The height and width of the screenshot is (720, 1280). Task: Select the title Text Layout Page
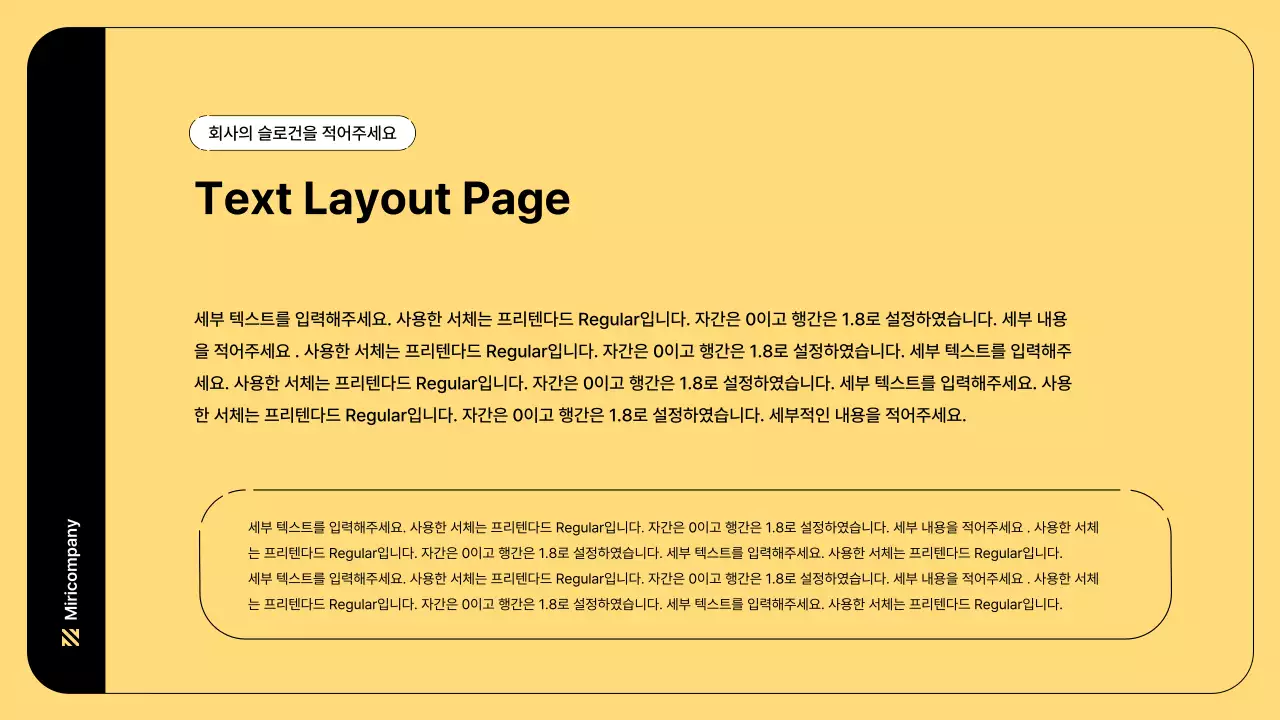pos(383,199)
